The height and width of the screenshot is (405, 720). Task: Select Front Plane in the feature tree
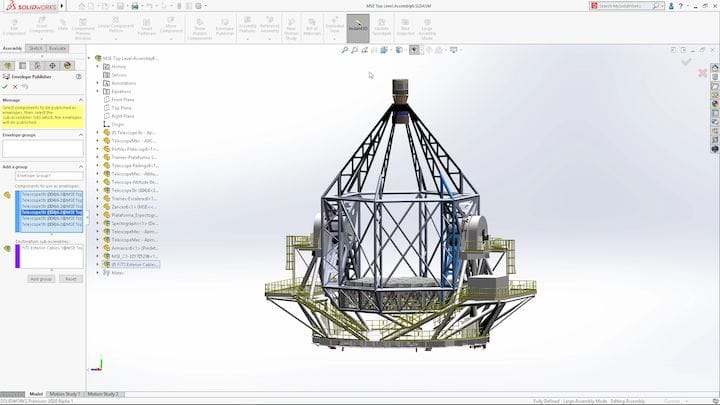(x=123, y=100)
